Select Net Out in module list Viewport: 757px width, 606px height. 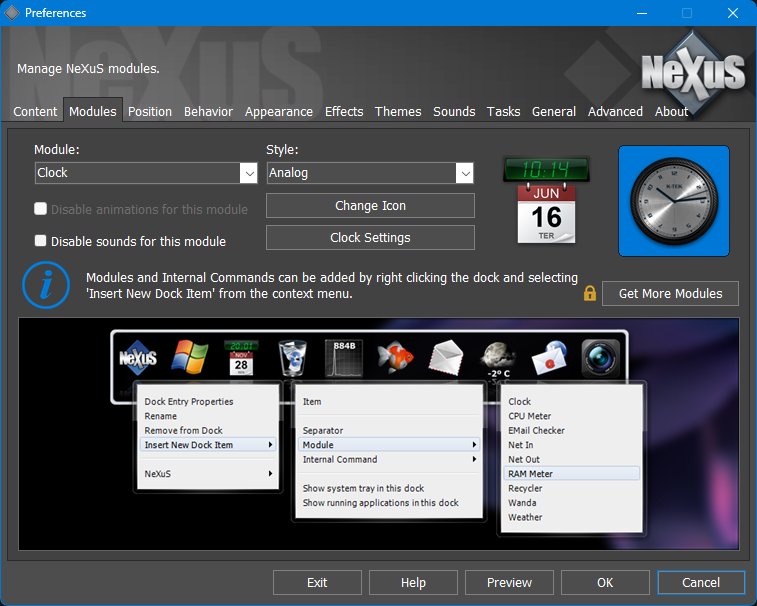[x=572, y=459]
